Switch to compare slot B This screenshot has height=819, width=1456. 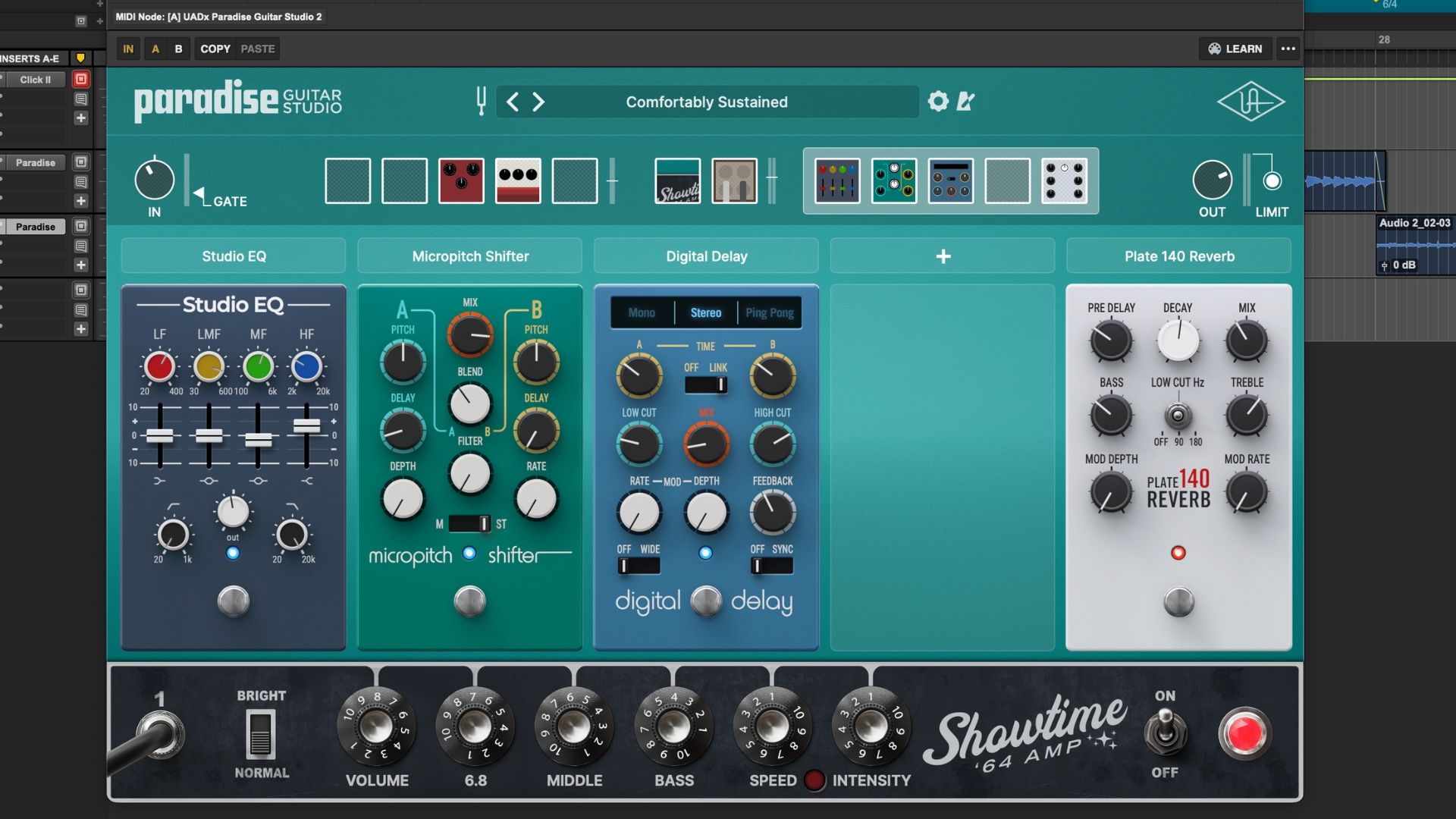(x=179, y=48)
